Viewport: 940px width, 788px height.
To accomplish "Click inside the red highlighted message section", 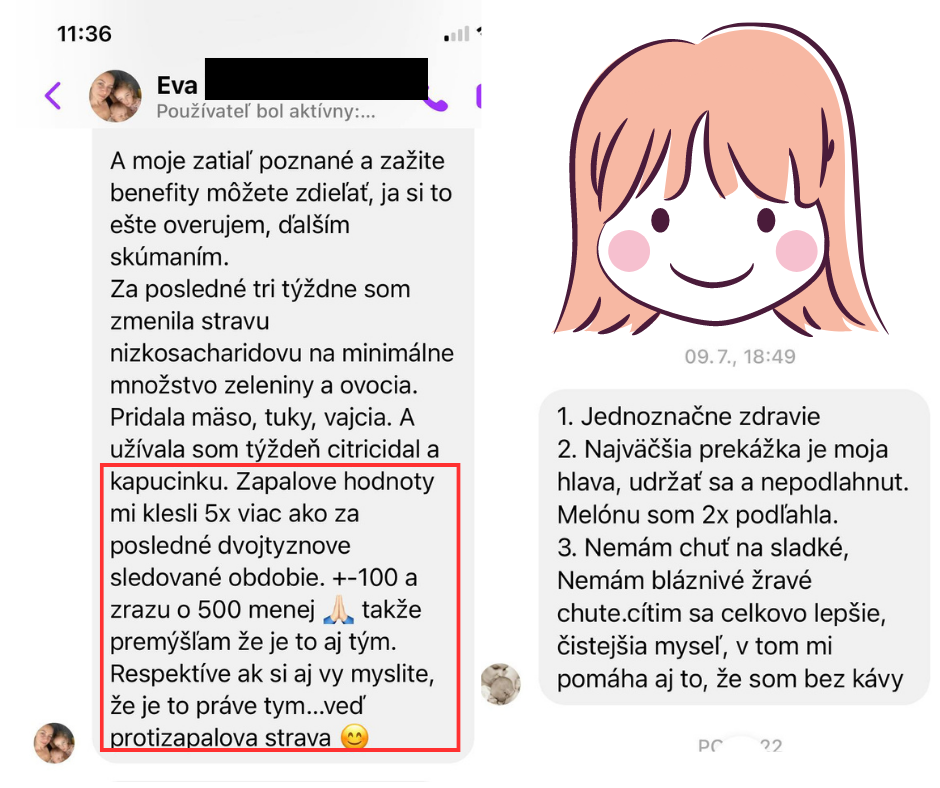I will click(279, 607).
